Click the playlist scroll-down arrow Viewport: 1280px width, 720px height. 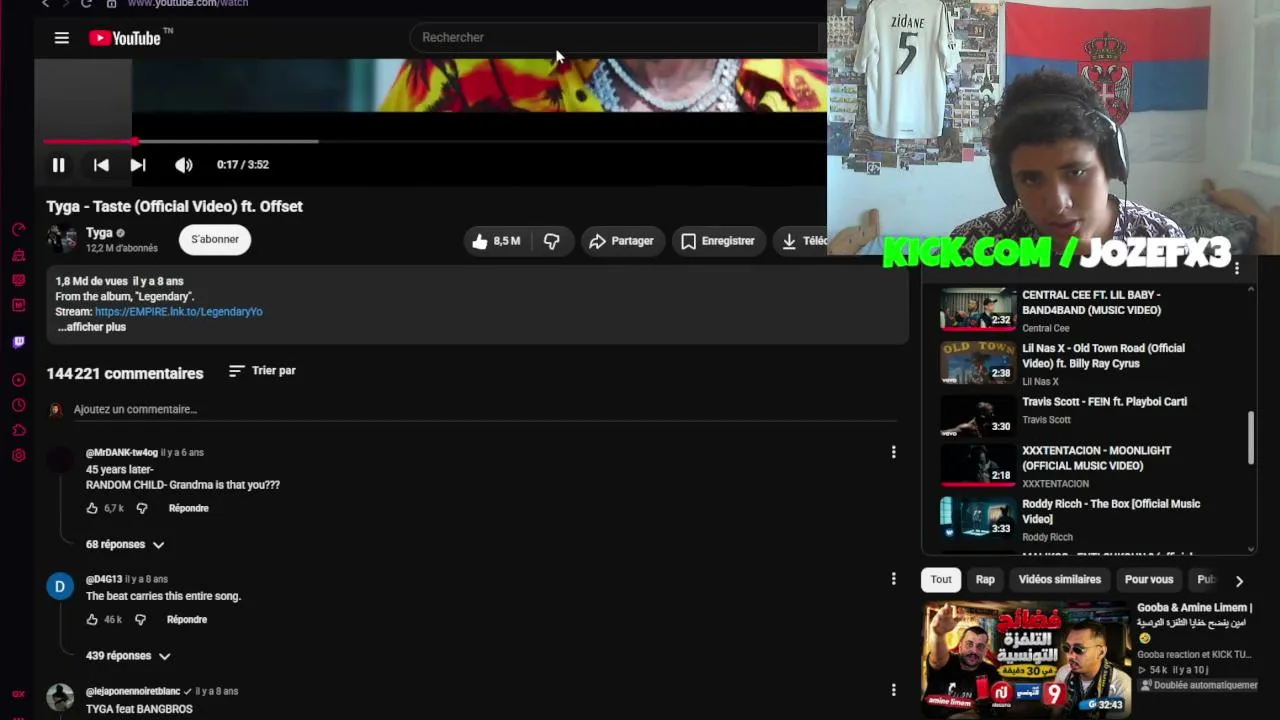point(1250,549)
